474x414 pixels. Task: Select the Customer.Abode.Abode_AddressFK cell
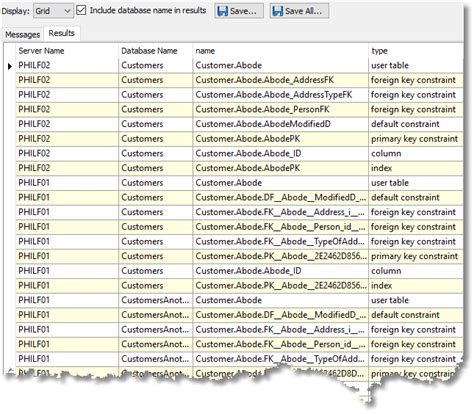point(281,80)
